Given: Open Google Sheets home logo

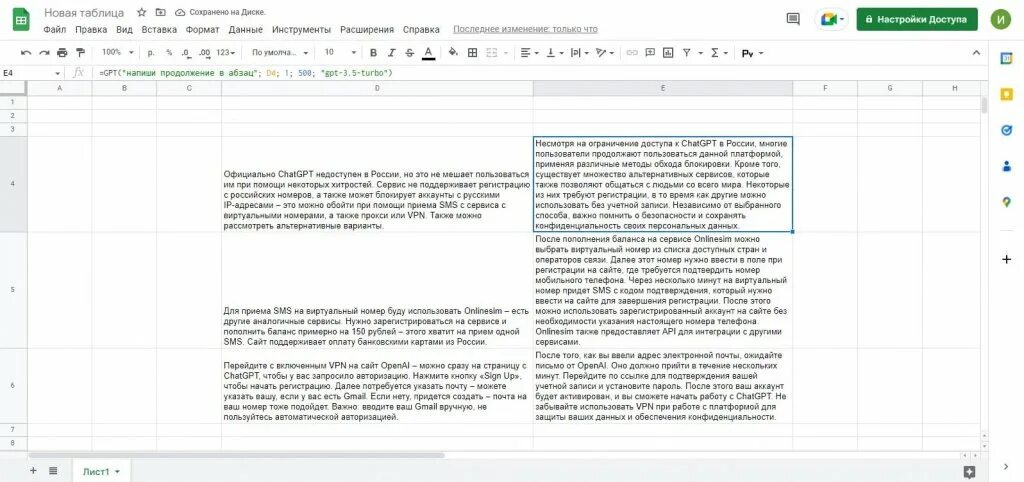Looking at the screenshot, I should pyautogui.click(x=22, y=19).
